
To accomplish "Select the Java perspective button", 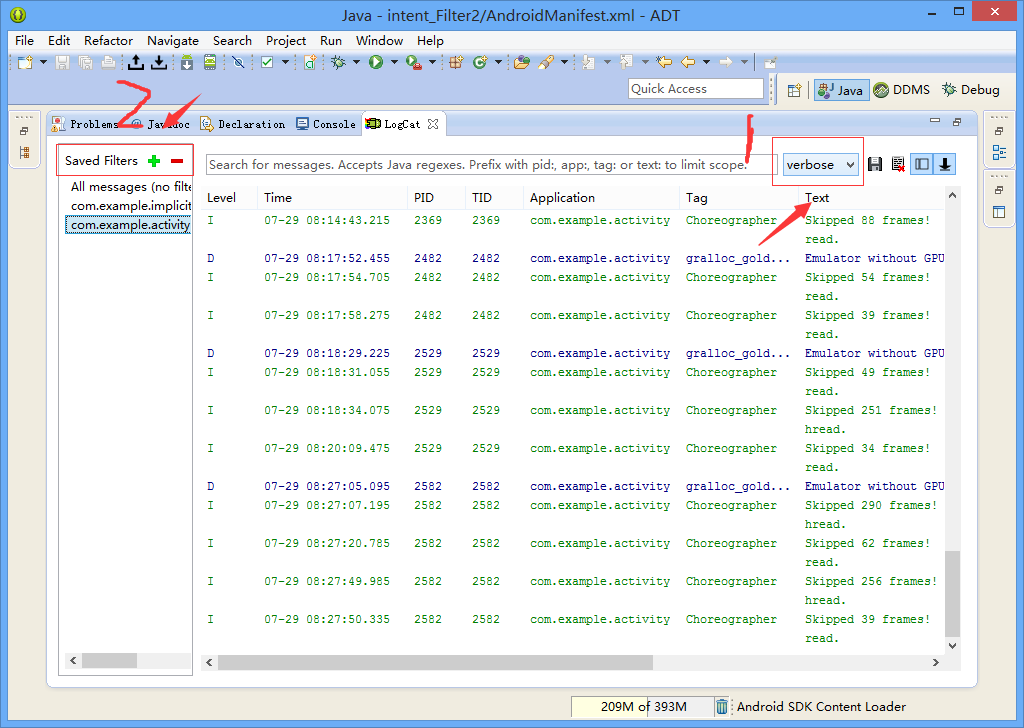I will tap(841, 90).
